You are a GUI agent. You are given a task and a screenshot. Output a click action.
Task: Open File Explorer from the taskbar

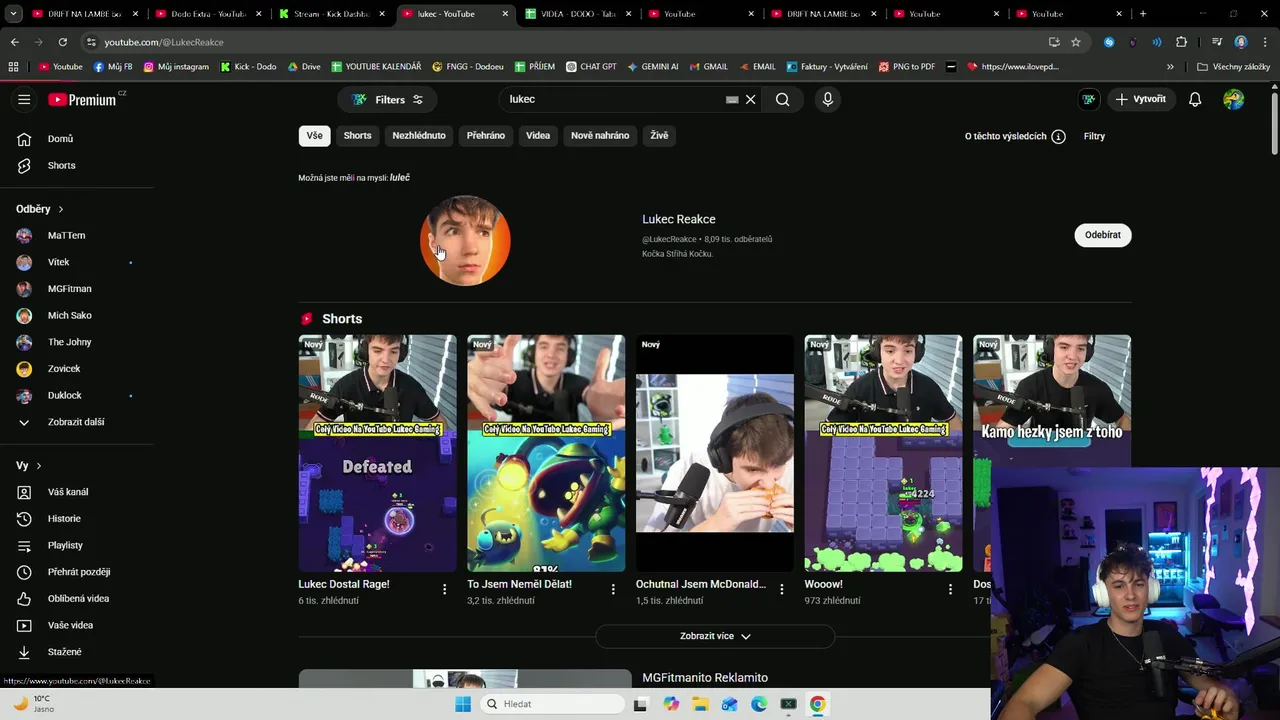click(x=700, y=704)
